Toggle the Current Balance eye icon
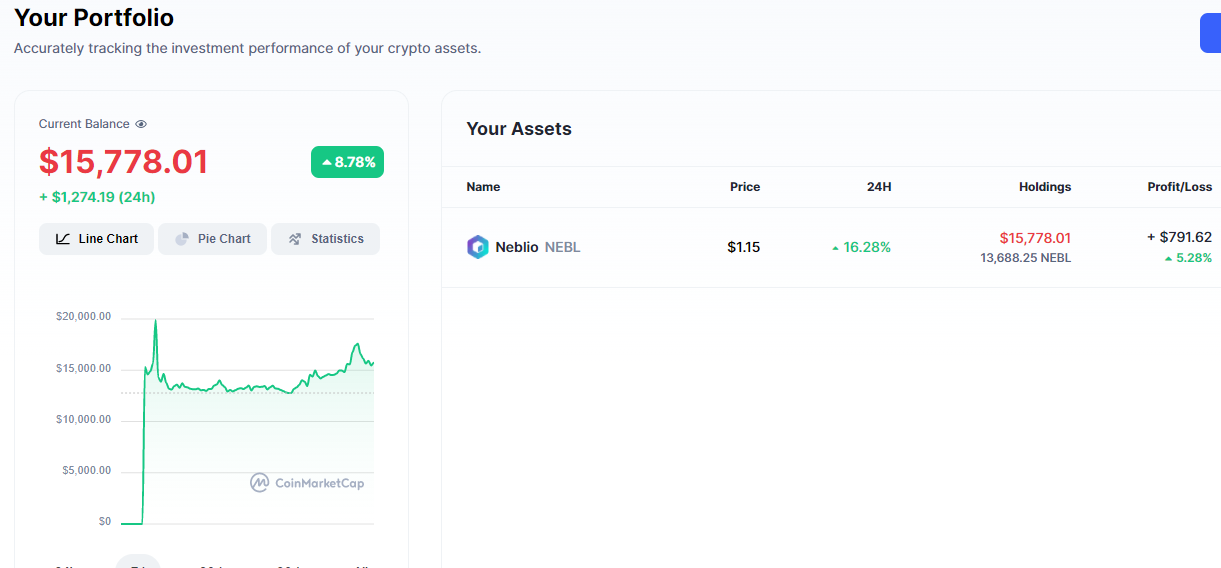The width and height of the screenshot is (1221, 568). [141, 124]
